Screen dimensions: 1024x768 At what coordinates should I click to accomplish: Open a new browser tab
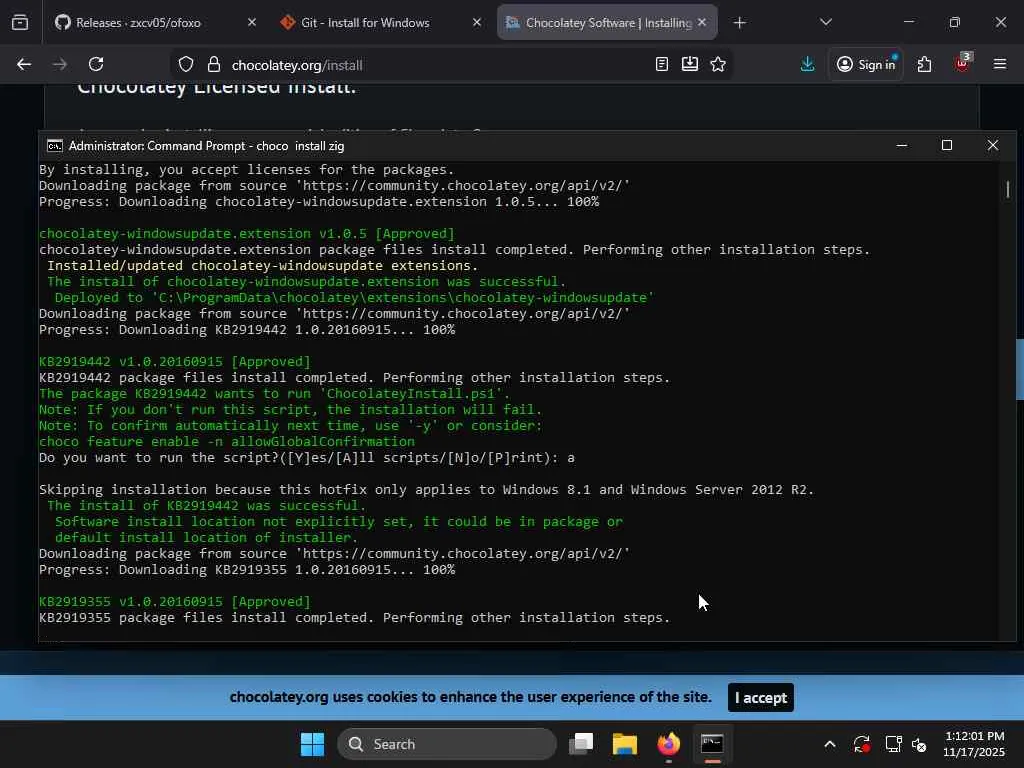coord(739,23)
